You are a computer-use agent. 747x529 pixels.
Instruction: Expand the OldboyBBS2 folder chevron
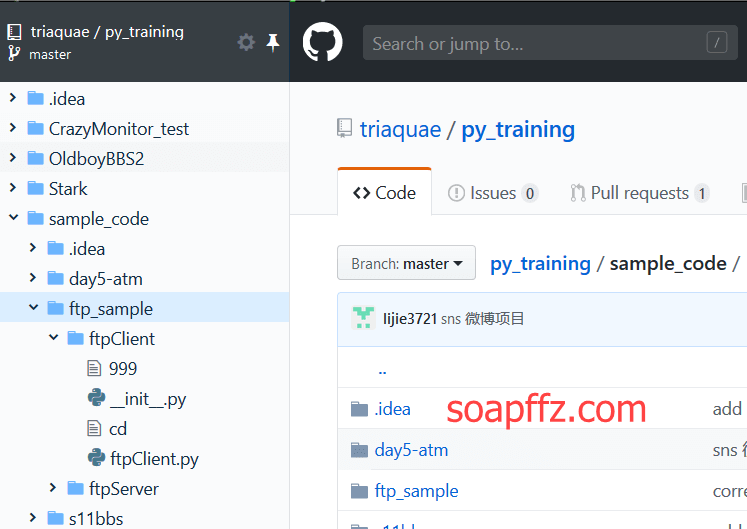[x=13, y=158]
